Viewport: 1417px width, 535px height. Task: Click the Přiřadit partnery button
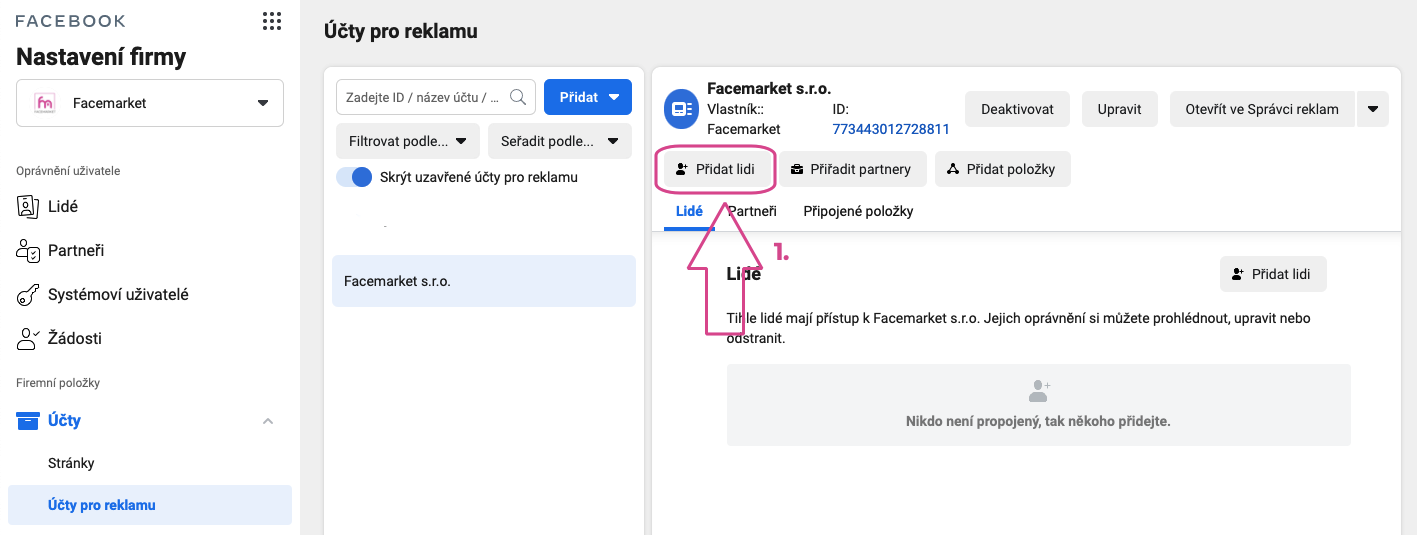853,169
